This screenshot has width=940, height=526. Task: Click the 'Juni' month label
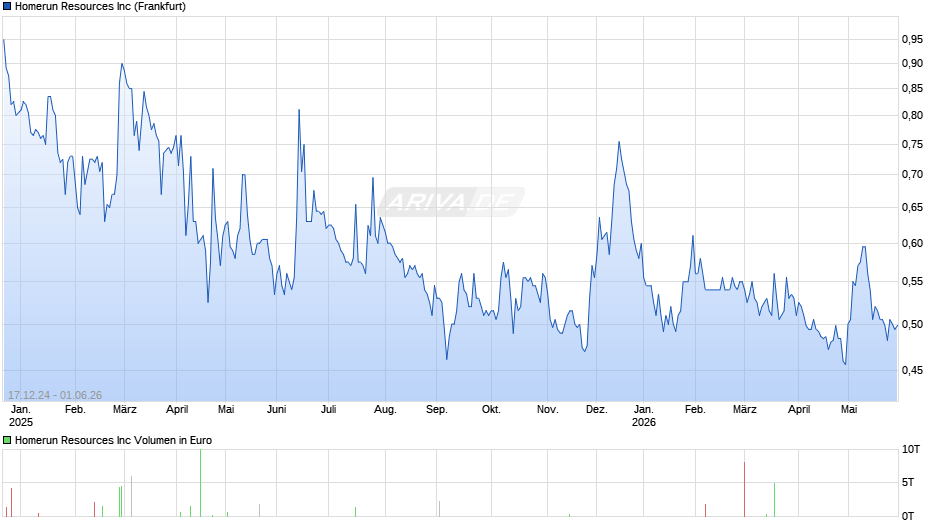click(x=276, y=410)
